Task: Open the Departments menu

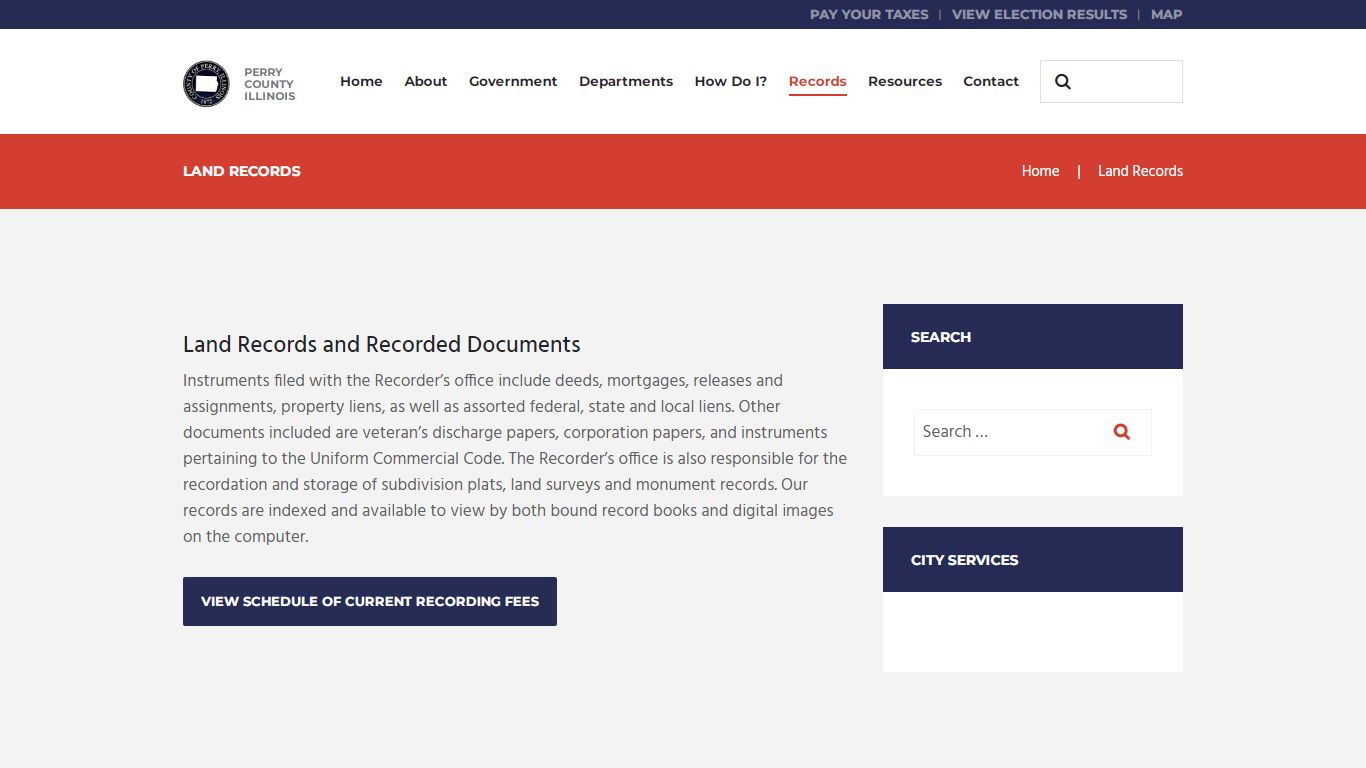Action: point(626,81)
